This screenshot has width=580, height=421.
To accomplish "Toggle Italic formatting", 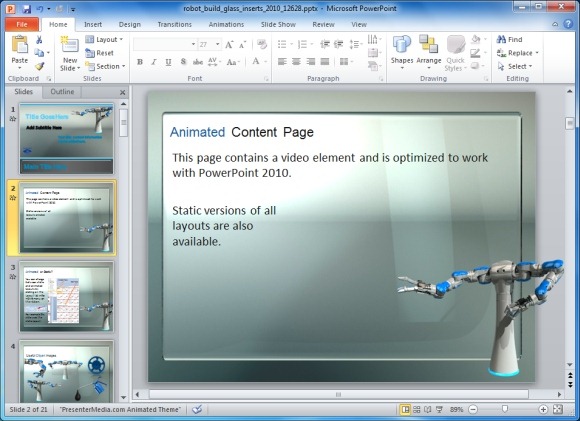I will pos(154,62).
